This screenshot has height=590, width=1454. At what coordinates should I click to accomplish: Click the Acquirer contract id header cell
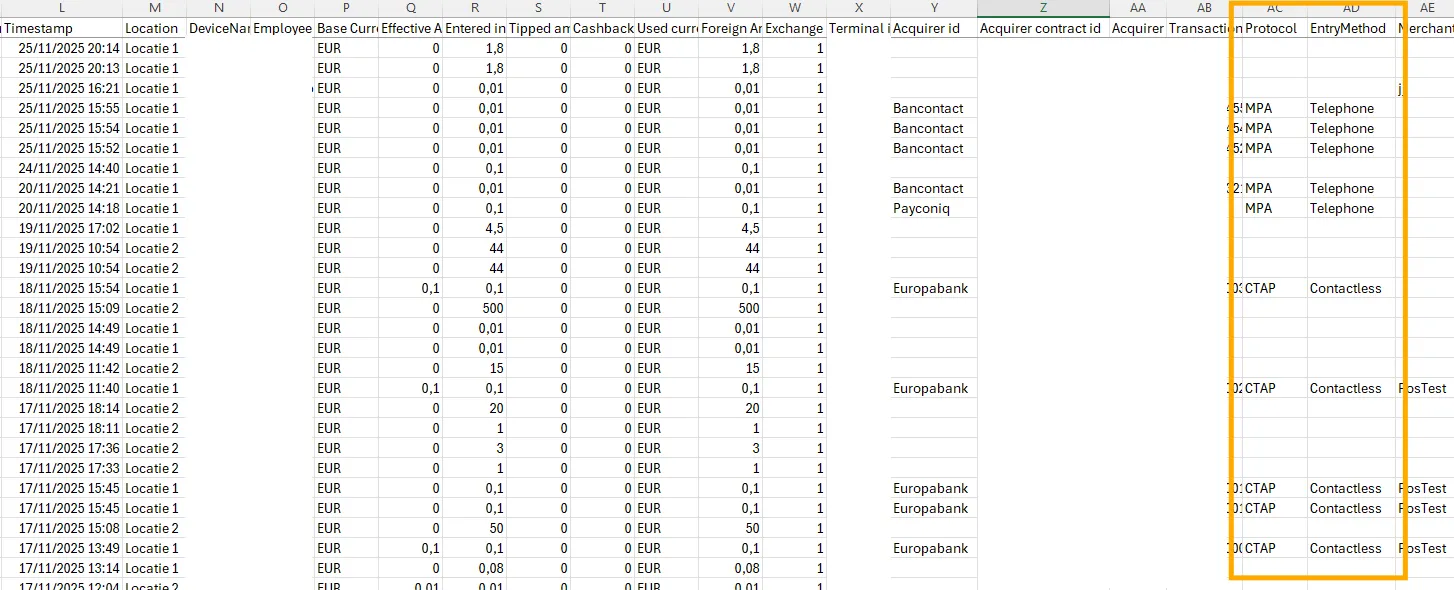[1040, 28]
